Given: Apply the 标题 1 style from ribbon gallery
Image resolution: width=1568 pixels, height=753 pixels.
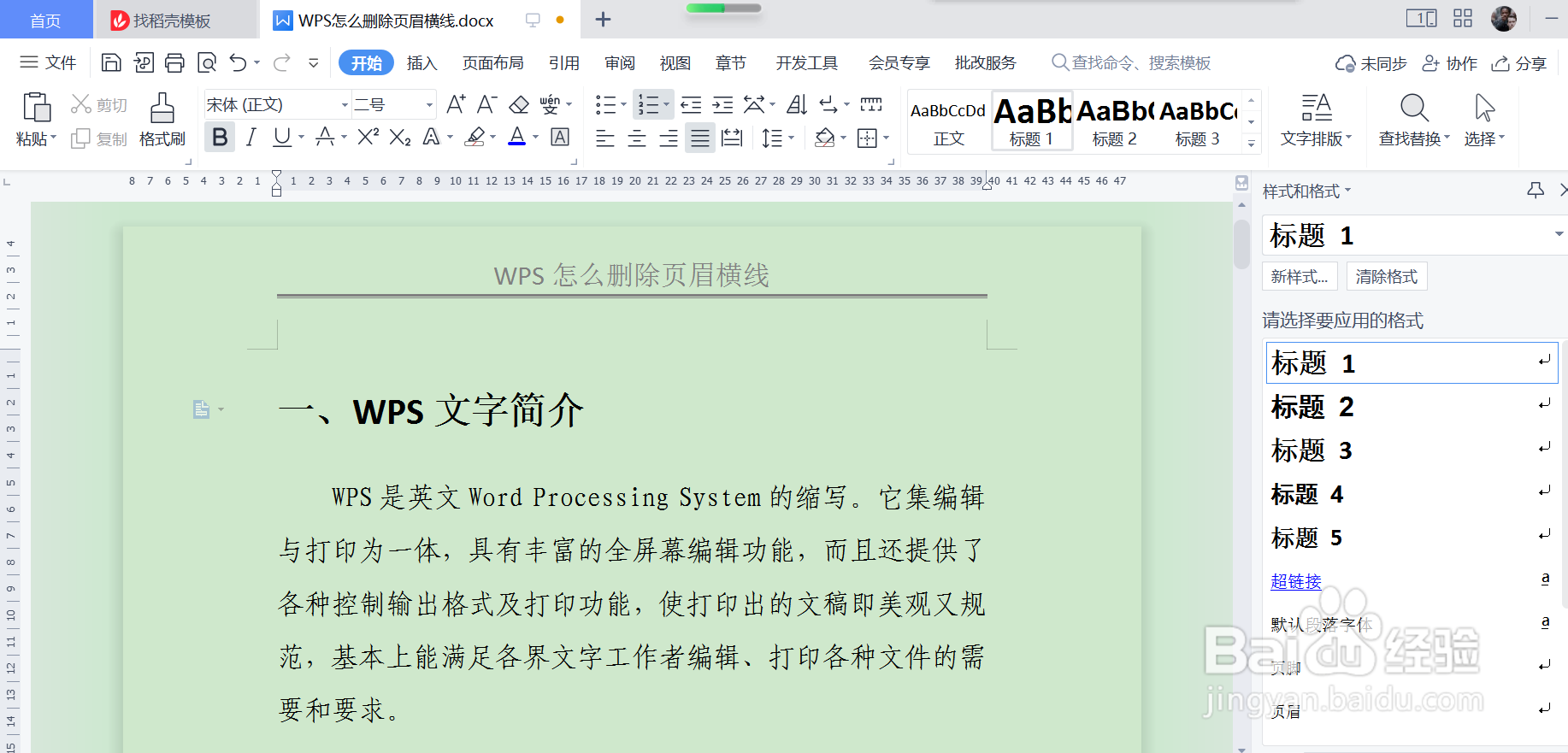Looking at the screenshot, I should 1032,121.
